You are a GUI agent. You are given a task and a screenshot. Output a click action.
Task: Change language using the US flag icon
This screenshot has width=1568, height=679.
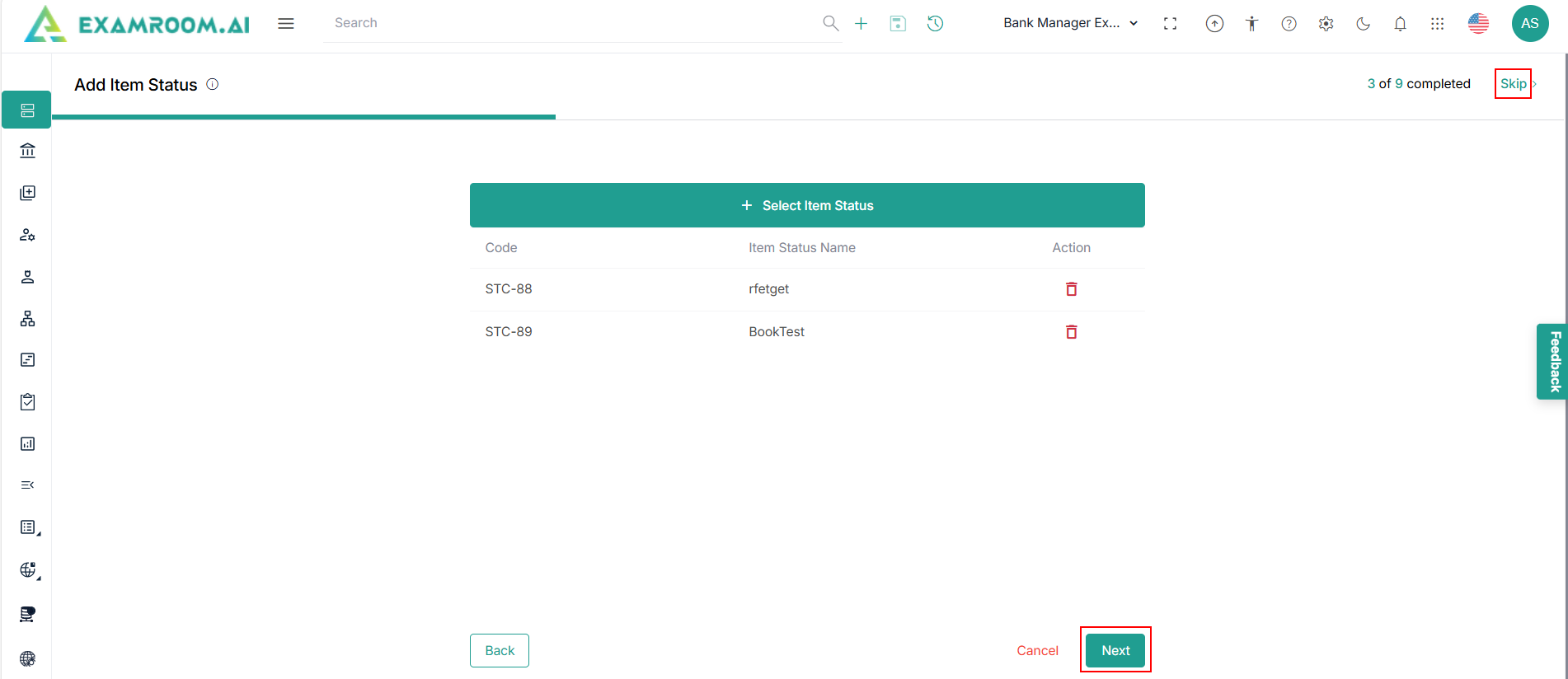[1478, 23]
